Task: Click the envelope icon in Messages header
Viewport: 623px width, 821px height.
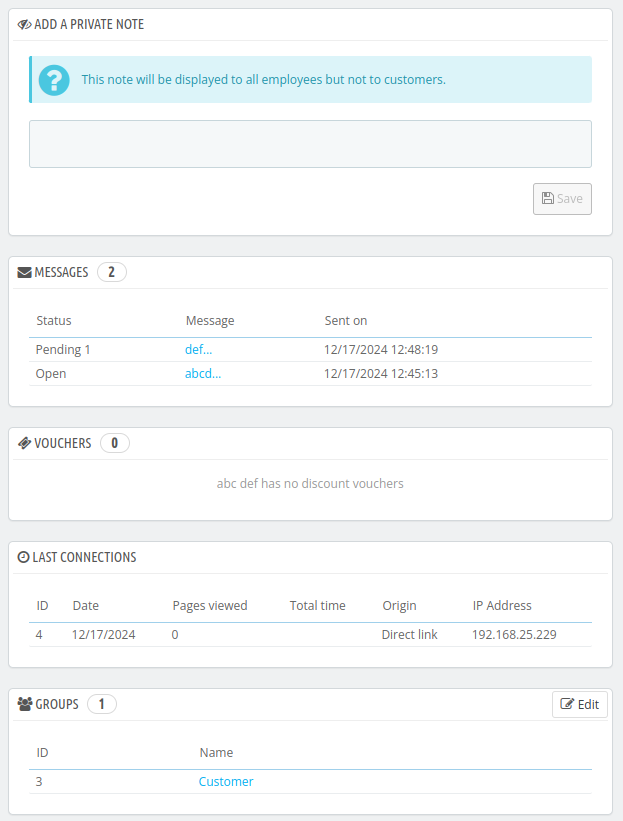Action: 25,272
